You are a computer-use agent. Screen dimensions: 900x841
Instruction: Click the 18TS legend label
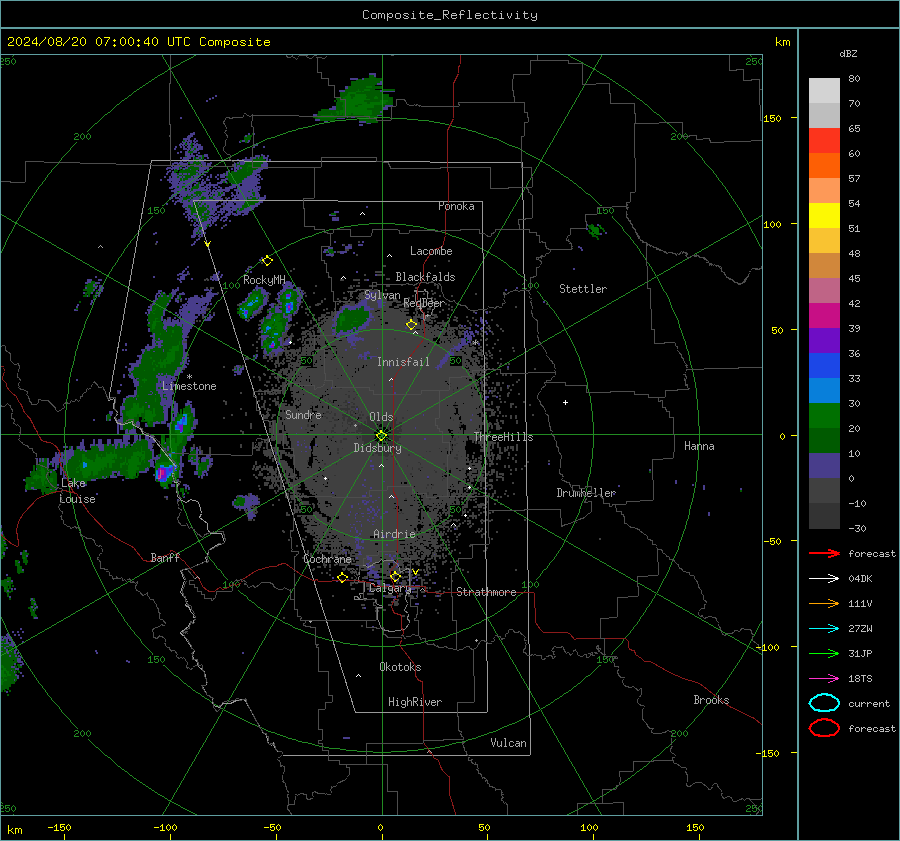point(860,679)
